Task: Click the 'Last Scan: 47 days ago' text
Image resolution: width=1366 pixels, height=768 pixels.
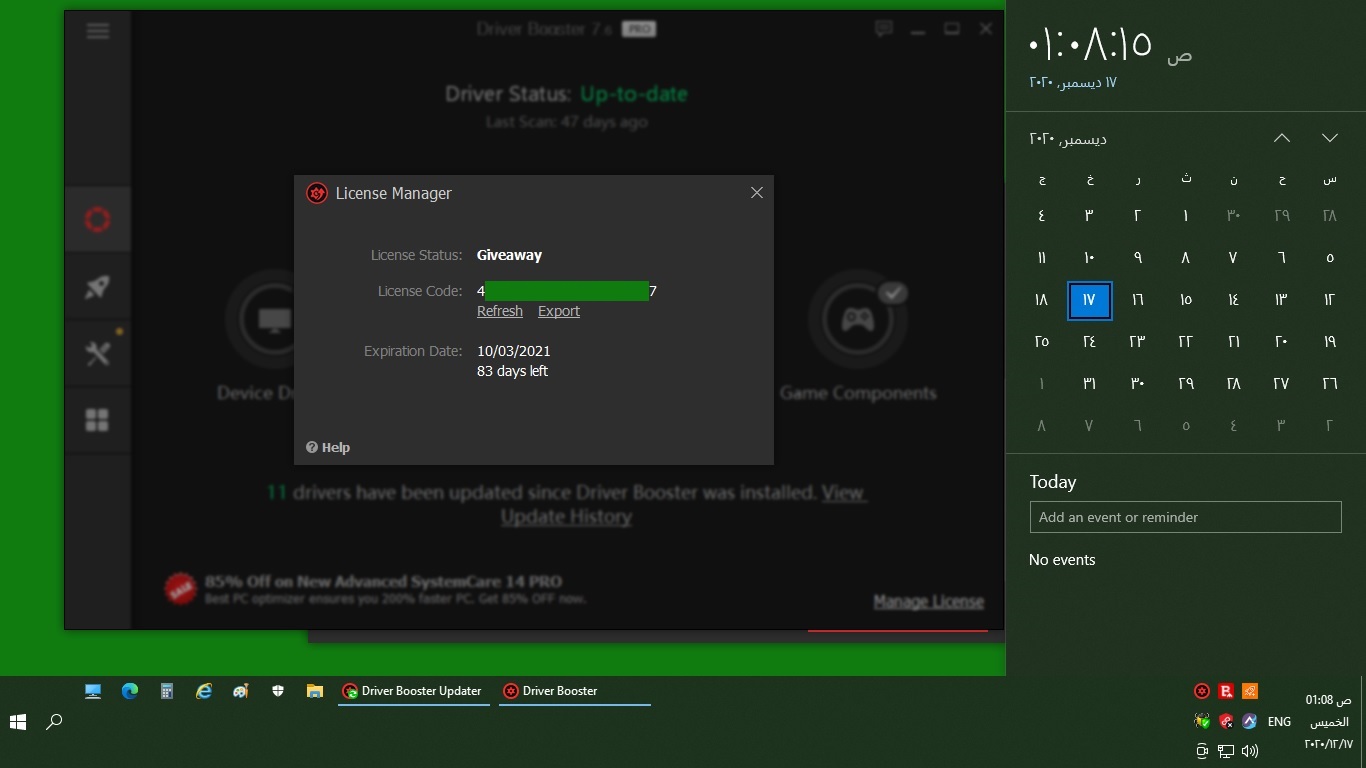Action: tap(567, 122)
